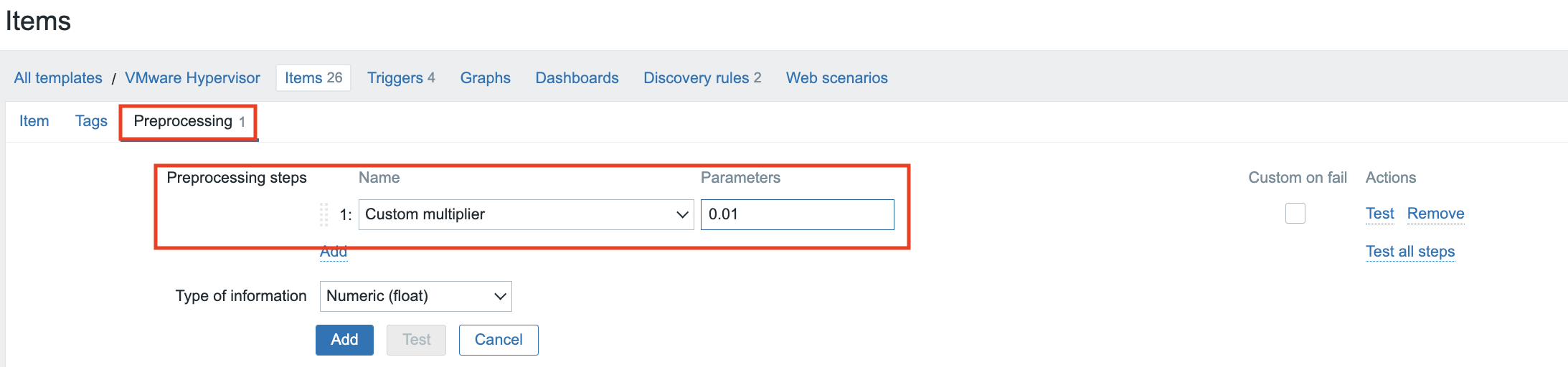1568x367 pixels.
Task: Switch to the Tags tab
Action: [91, 121]
